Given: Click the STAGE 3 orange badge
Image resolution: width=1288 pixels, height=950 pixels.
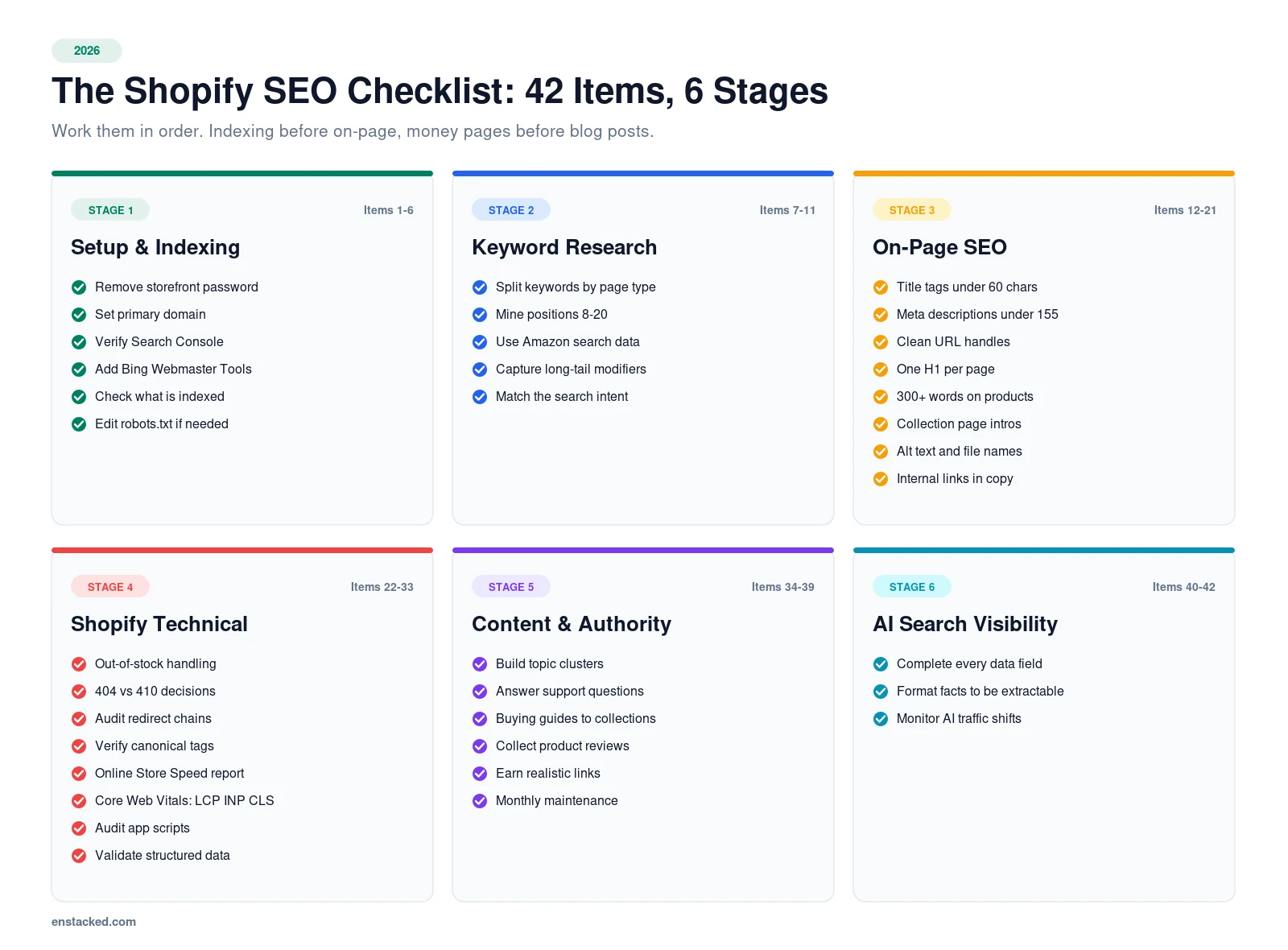Looking at the screenshot, I should tap(912, 210).
